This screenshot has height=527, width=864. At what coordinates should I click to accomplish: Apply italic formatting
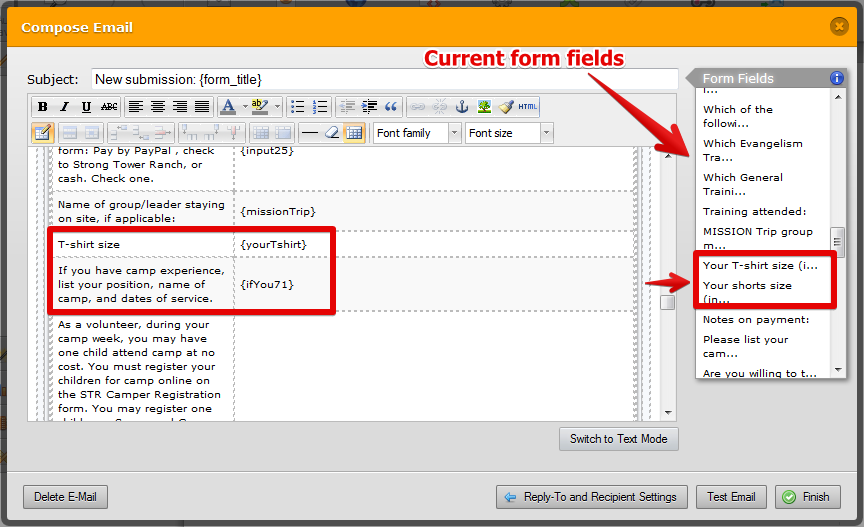pos(64,107)
